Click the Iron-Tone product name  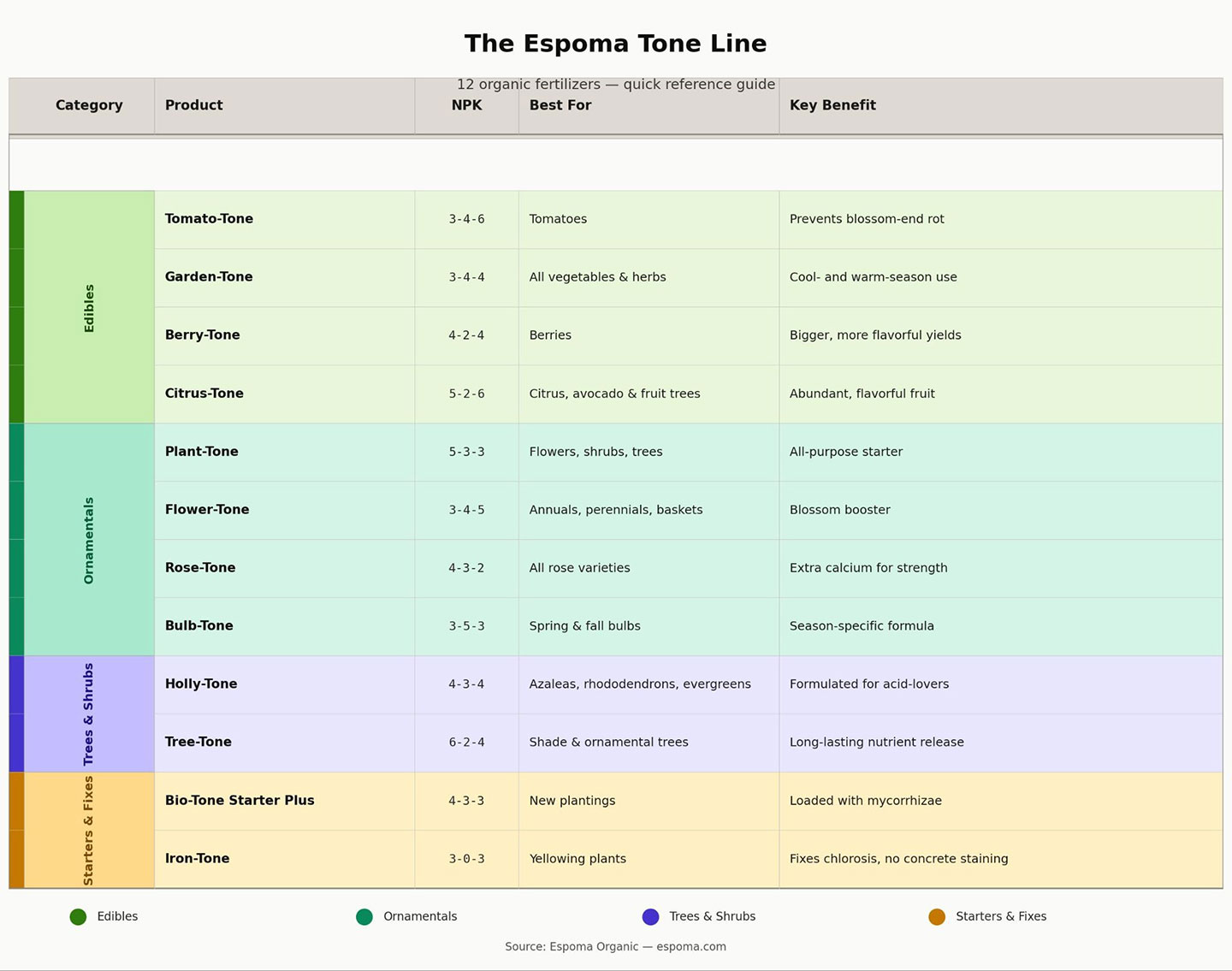(197, 859)
